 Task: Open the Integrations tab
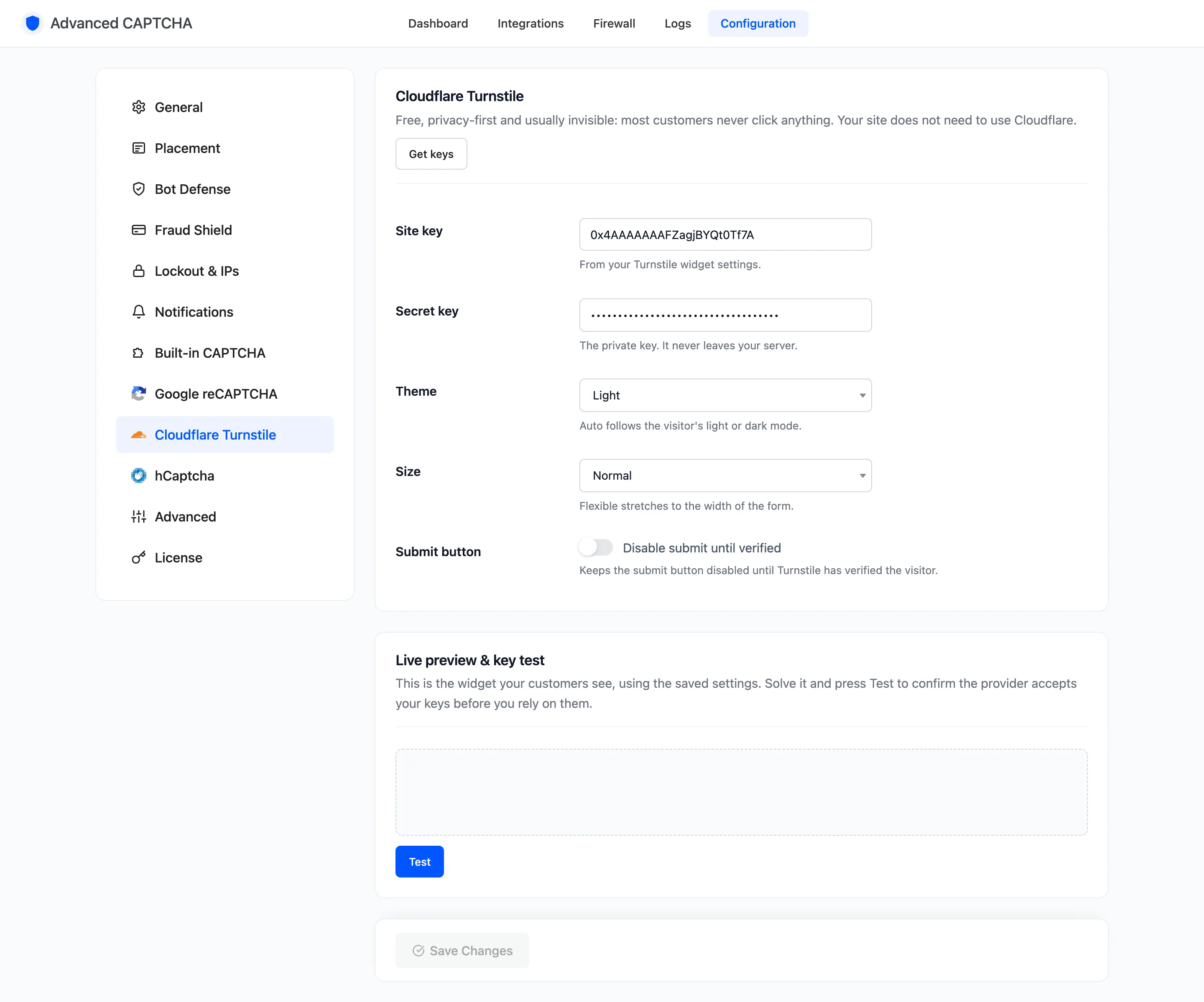(531, 23)
